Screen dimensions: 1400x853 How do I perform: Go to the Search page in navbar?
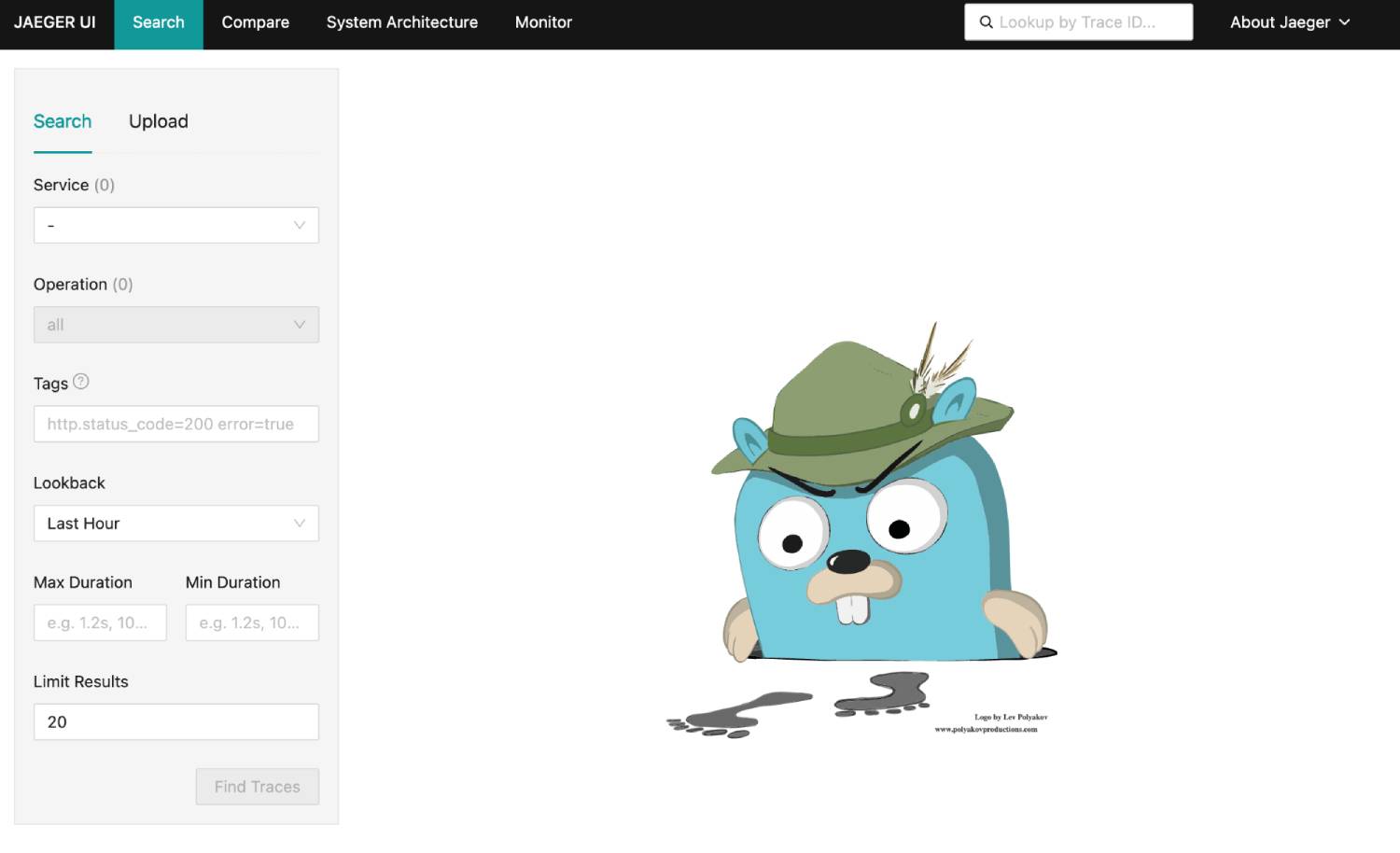159,22
